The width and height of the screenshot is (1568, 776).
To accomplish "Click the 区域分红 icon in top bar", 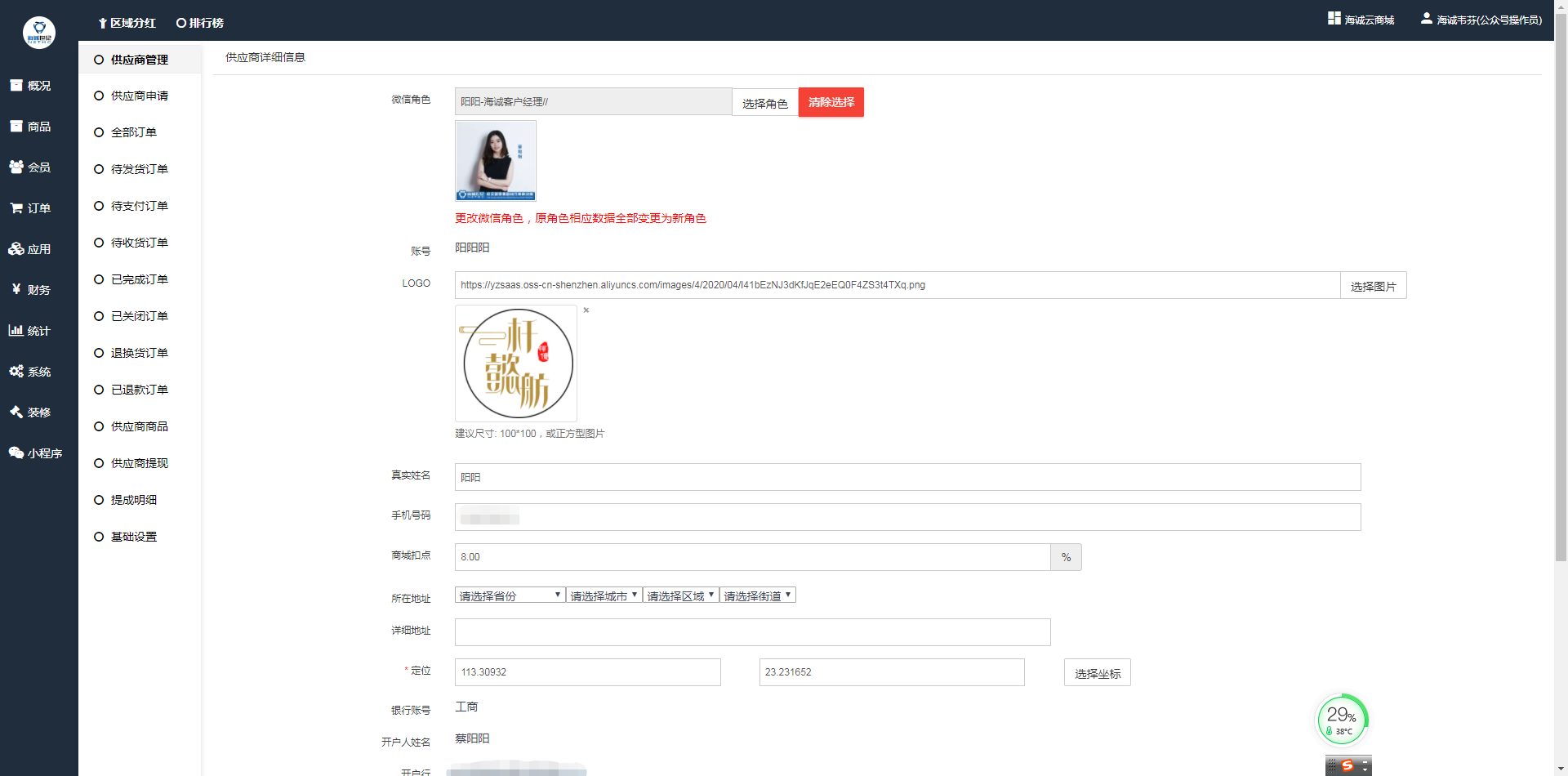I will pyautogui.click(x=103, y=23).
